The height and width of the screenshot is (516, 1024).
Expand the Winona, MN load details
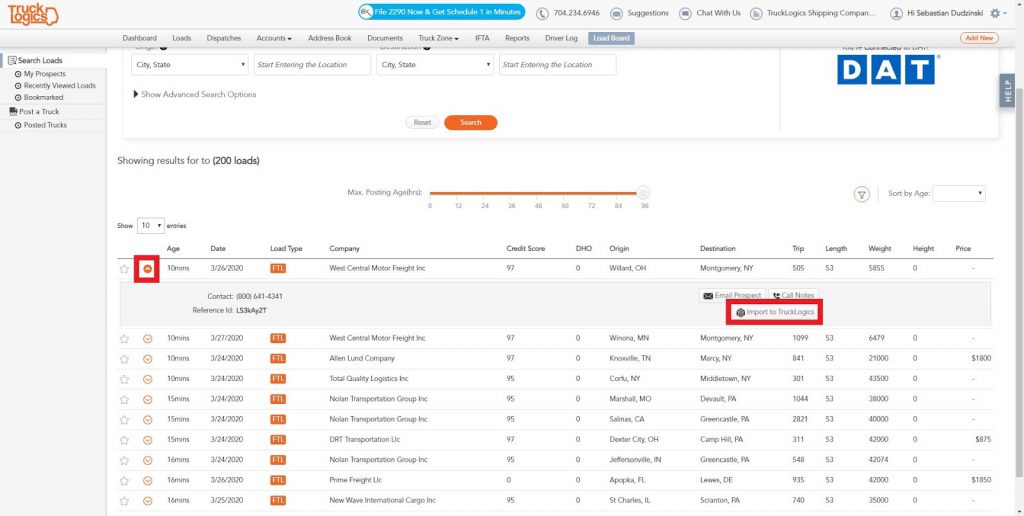pos(148,339)
